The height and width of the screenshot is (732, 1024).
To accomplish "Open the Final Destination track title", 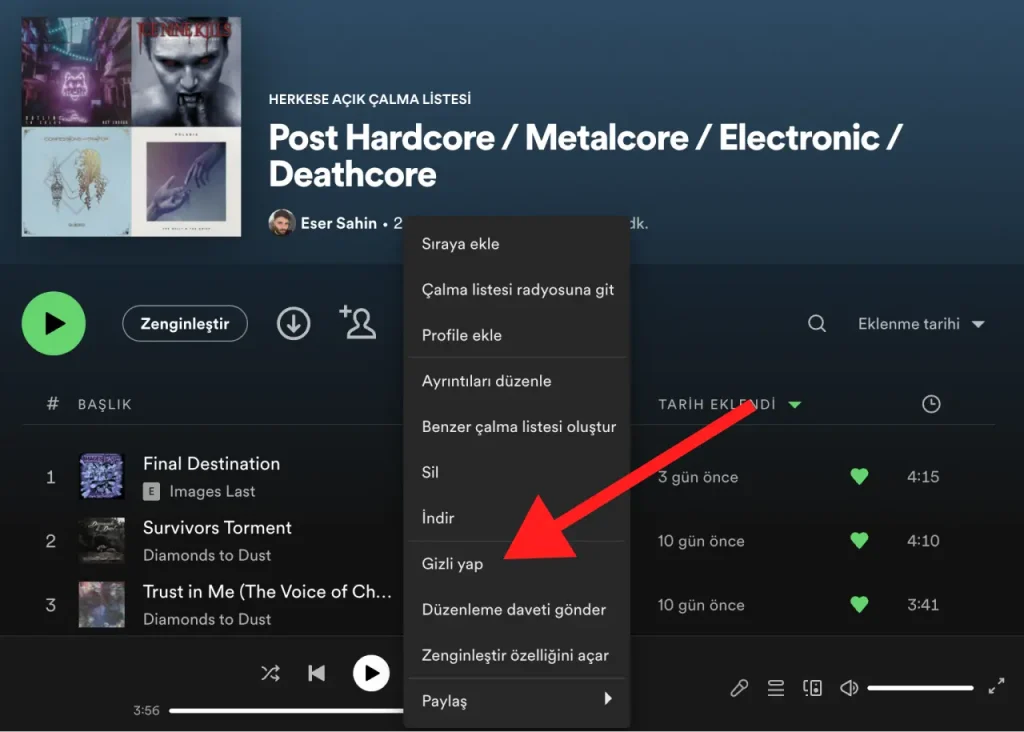I will 212,464.
